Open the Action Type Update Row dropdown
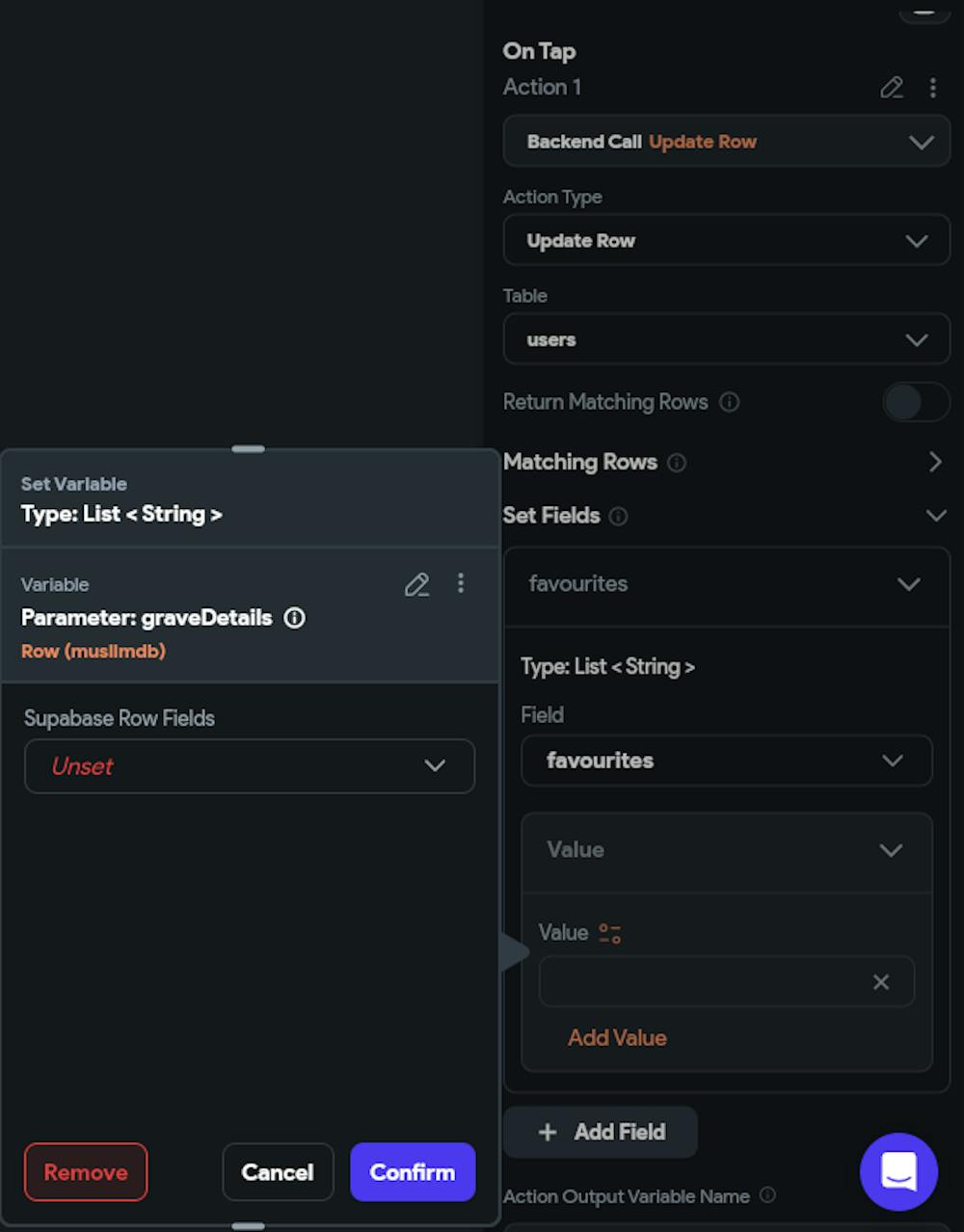Image resolution: width=964 pixels, height=1232 pixels. (x=726, y=240)
